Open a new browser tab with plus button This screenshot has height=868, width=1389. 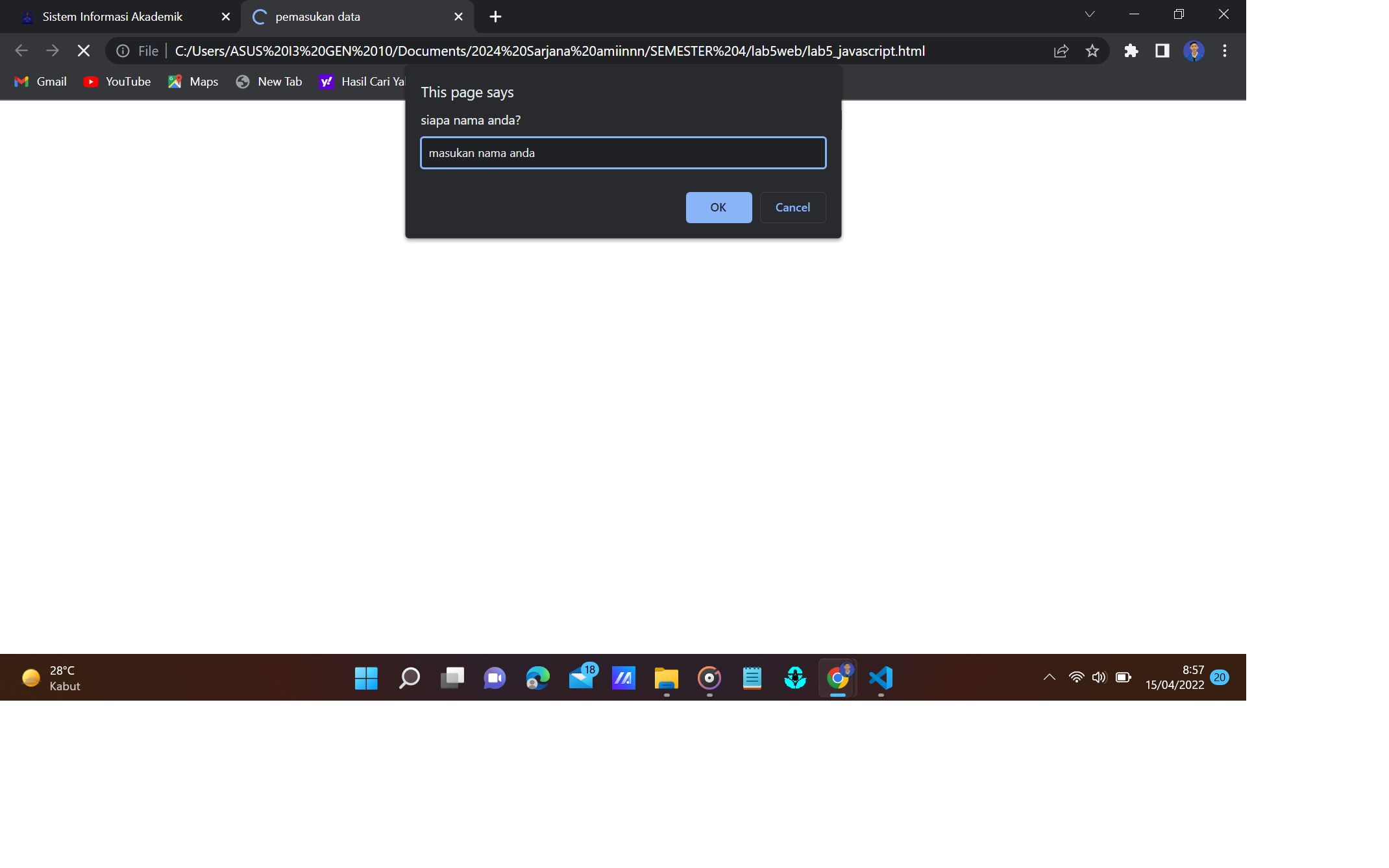click(x=495, y=16)
